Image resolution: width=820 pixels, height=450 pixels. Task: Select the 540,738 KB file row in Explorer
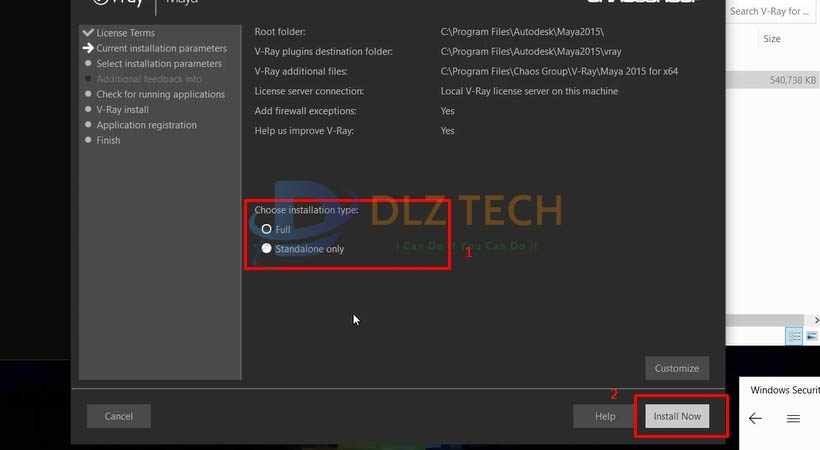tap(773, 80)
